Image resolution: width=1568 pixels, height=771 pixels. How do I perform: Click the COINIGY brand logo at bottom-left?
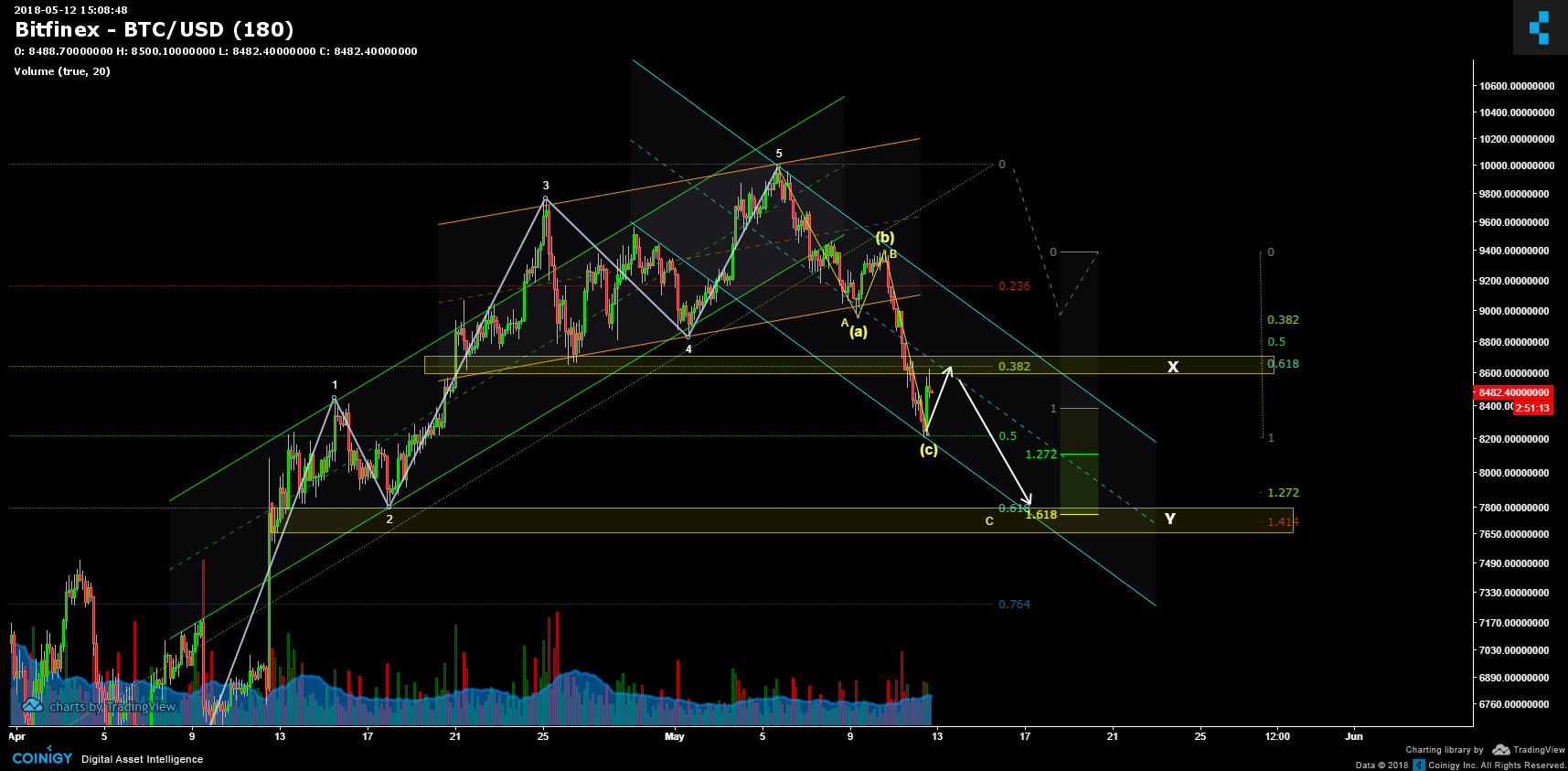[42, 758]
